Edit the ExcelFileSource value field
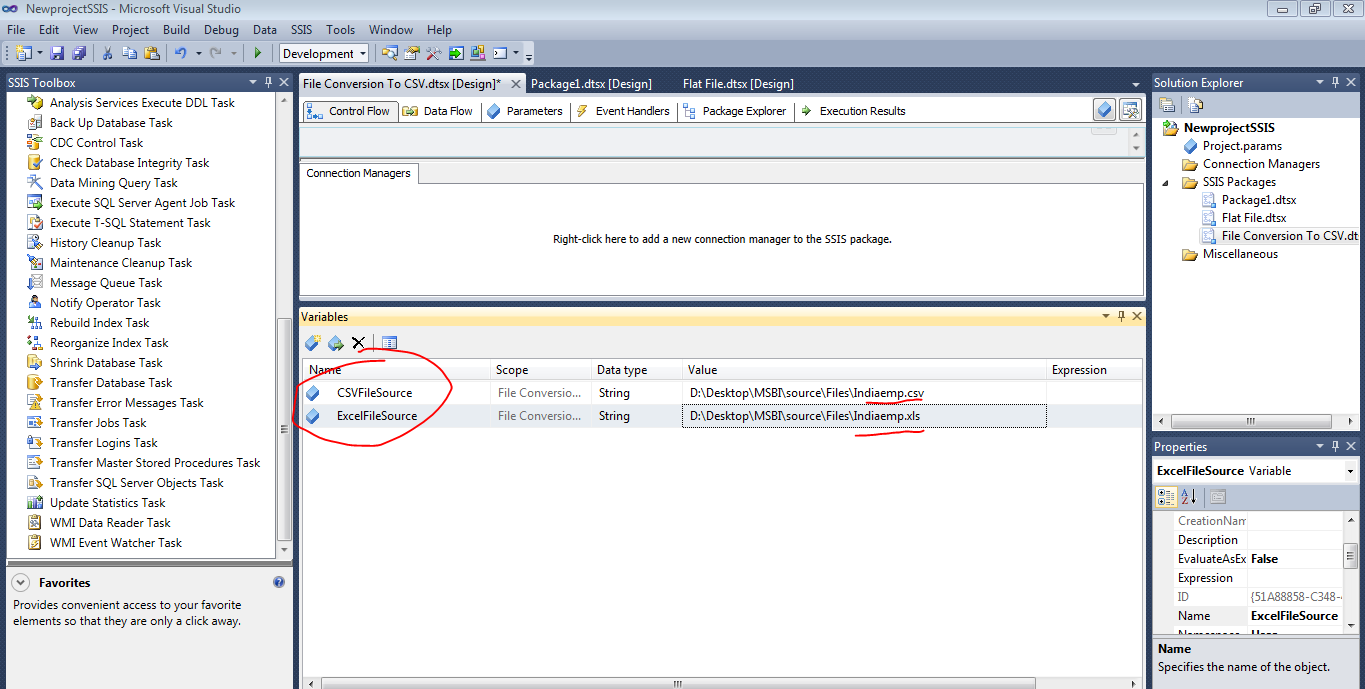This screenshot has width=1365, height=689. click(x=862, y=416)
